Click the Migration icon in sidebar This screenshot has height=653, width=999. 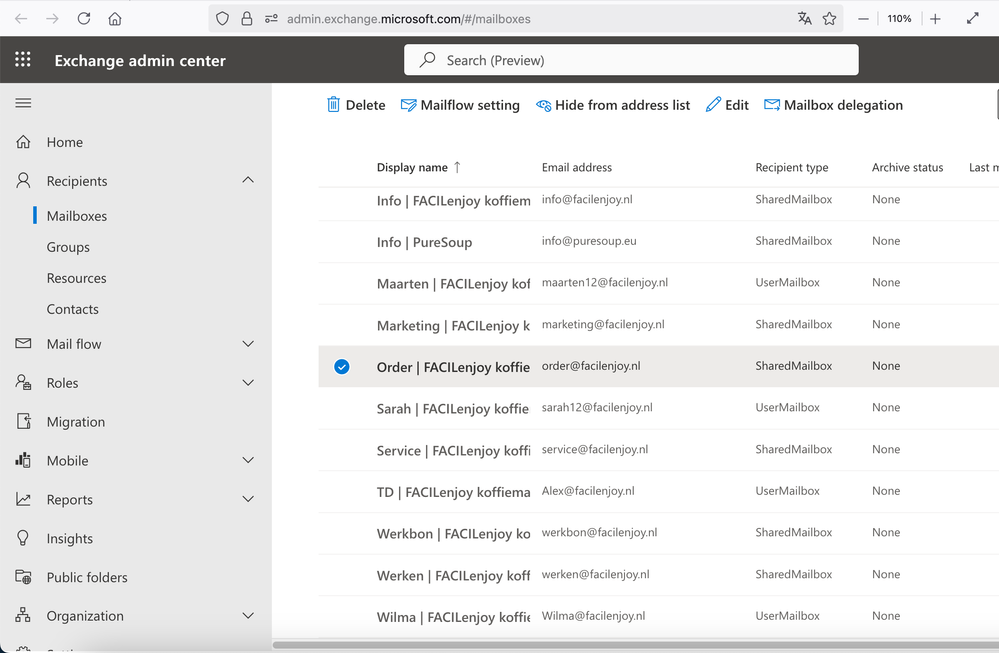pos(24,421)
